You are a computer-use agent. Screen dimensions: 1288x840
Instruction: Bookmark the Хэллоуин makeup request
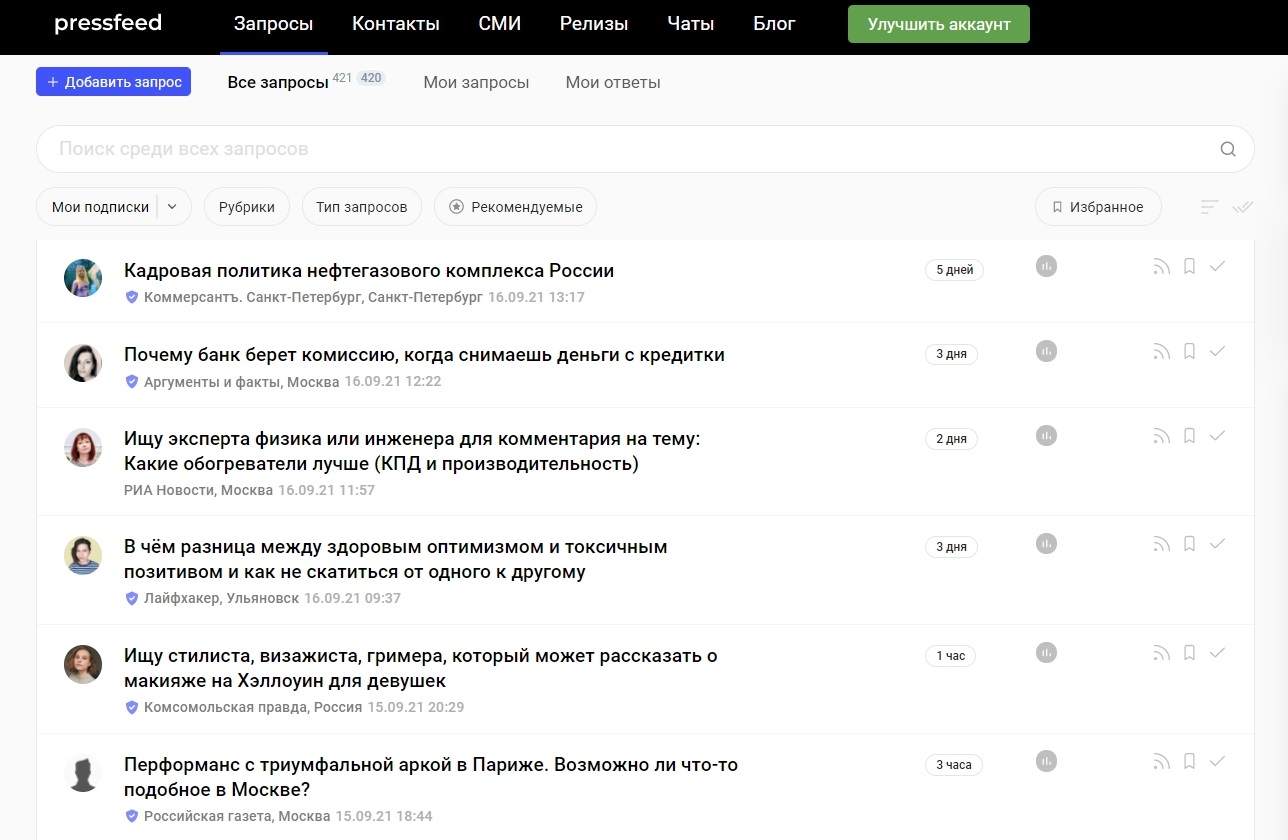coord(1189,653)
